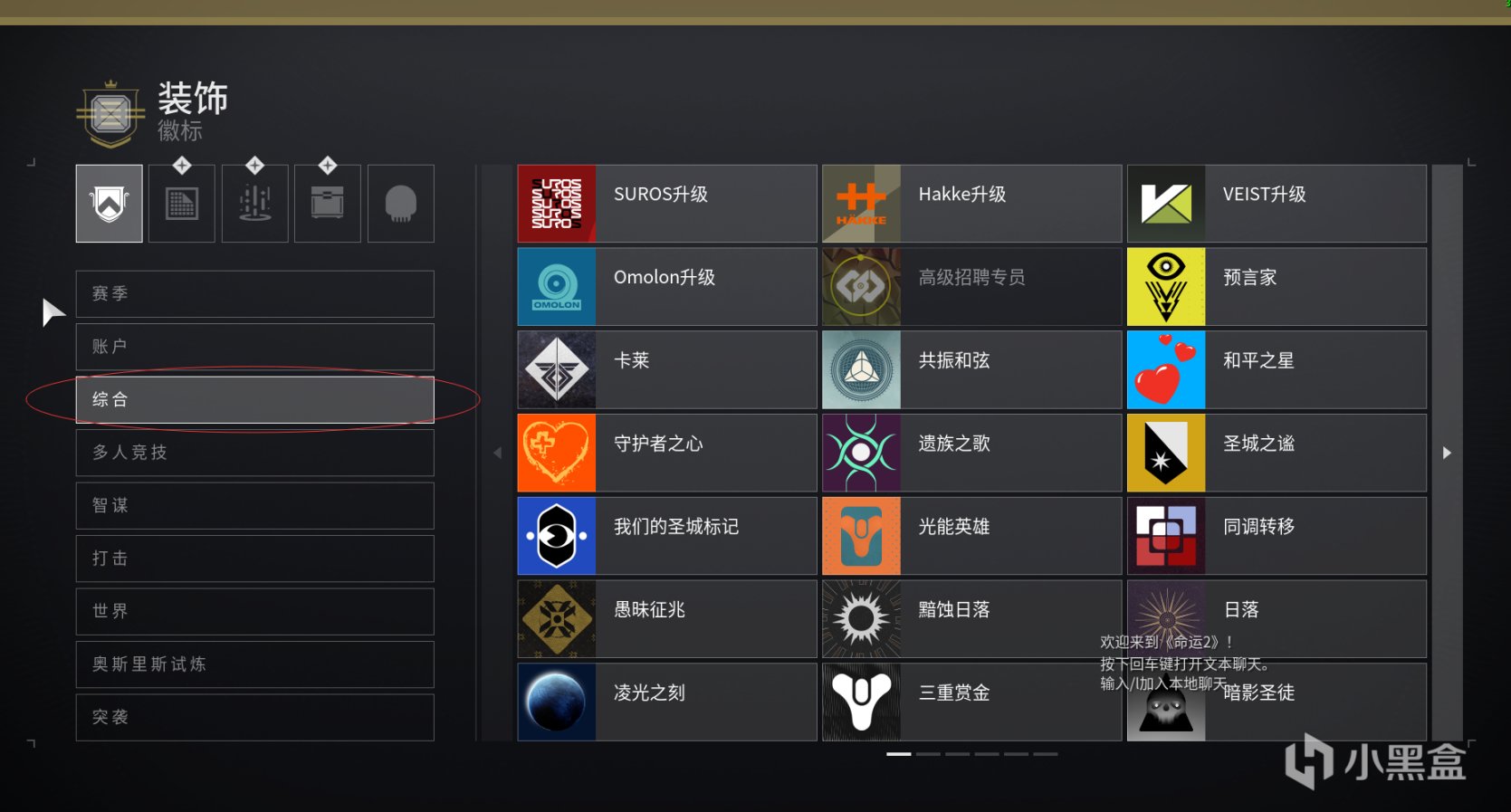Screen dimensions: 1511x812
Task: Select the 和平之星 red hearts emblem
Action: [1277, 369]
